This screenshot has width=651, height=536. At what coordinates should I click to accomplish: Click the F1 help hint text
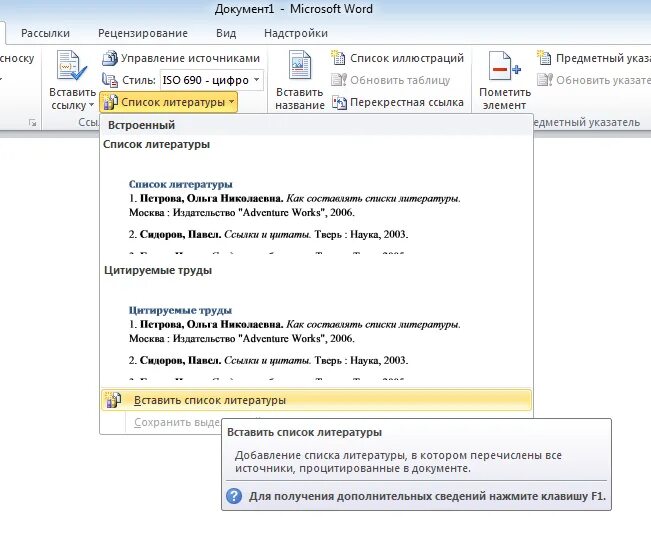tap(428, 496)
